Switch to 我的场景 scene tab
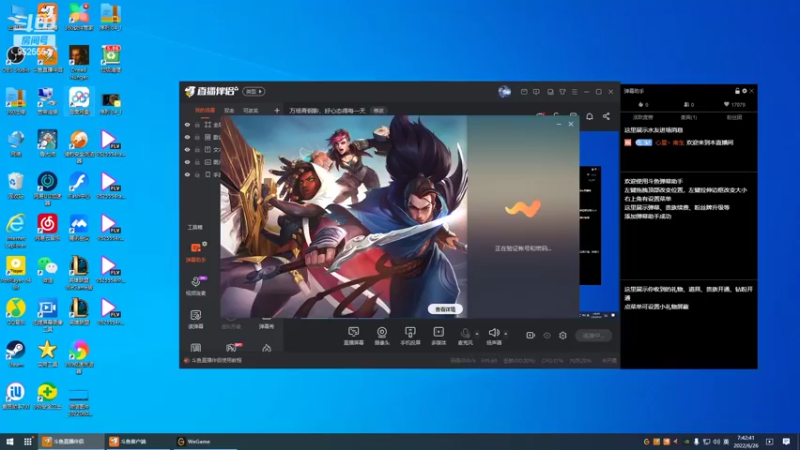This screenshot has width=800, height=450. click(205, 110)
